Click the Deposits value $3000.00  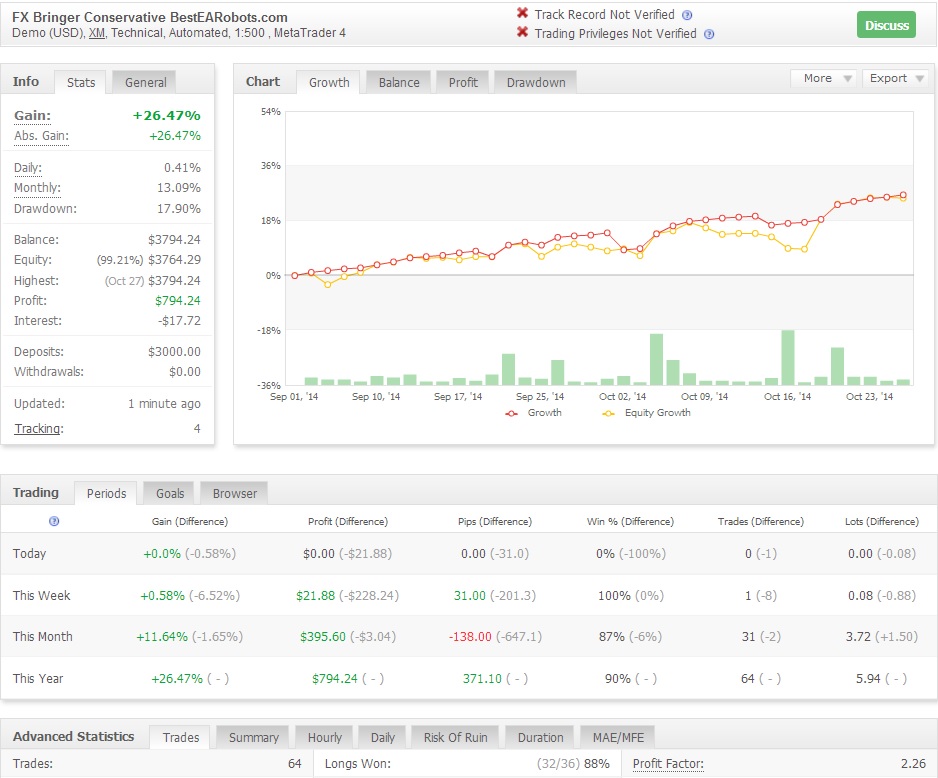click(174, 352)
